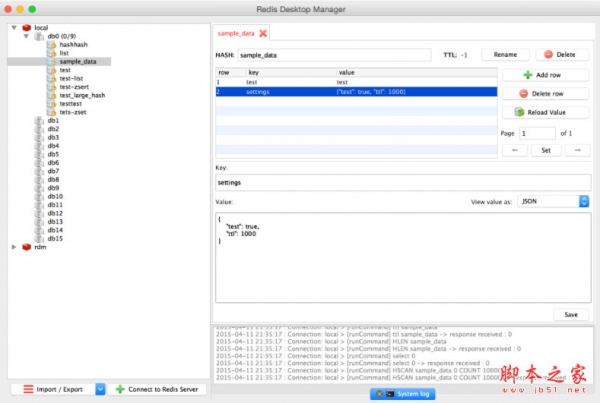600x403 pixels.
Task: Click the key icon beside tets-zset
Action: (52, 112)
